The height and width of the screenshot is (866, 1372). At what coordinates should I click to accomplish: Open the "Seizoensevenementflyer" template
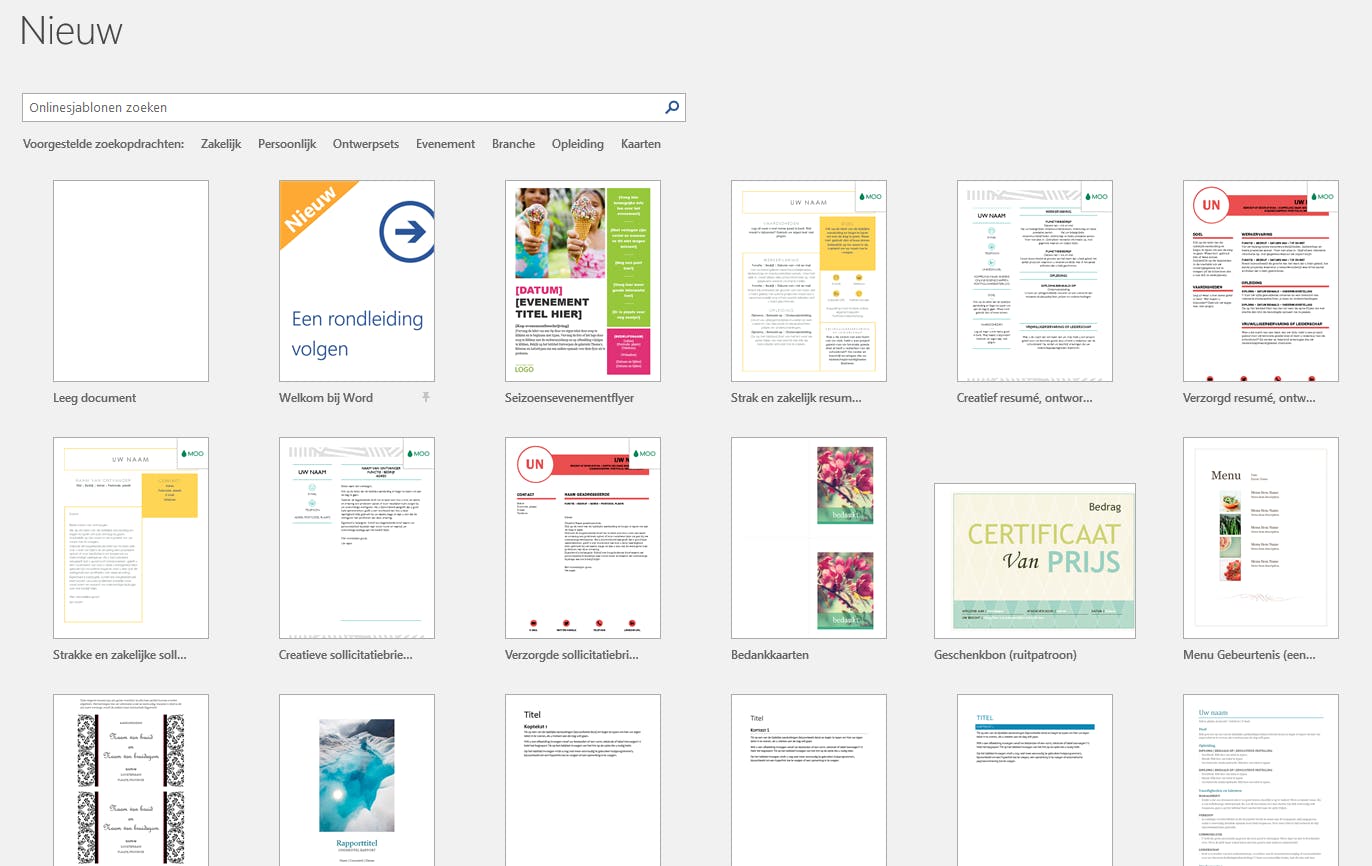point(582,280)
